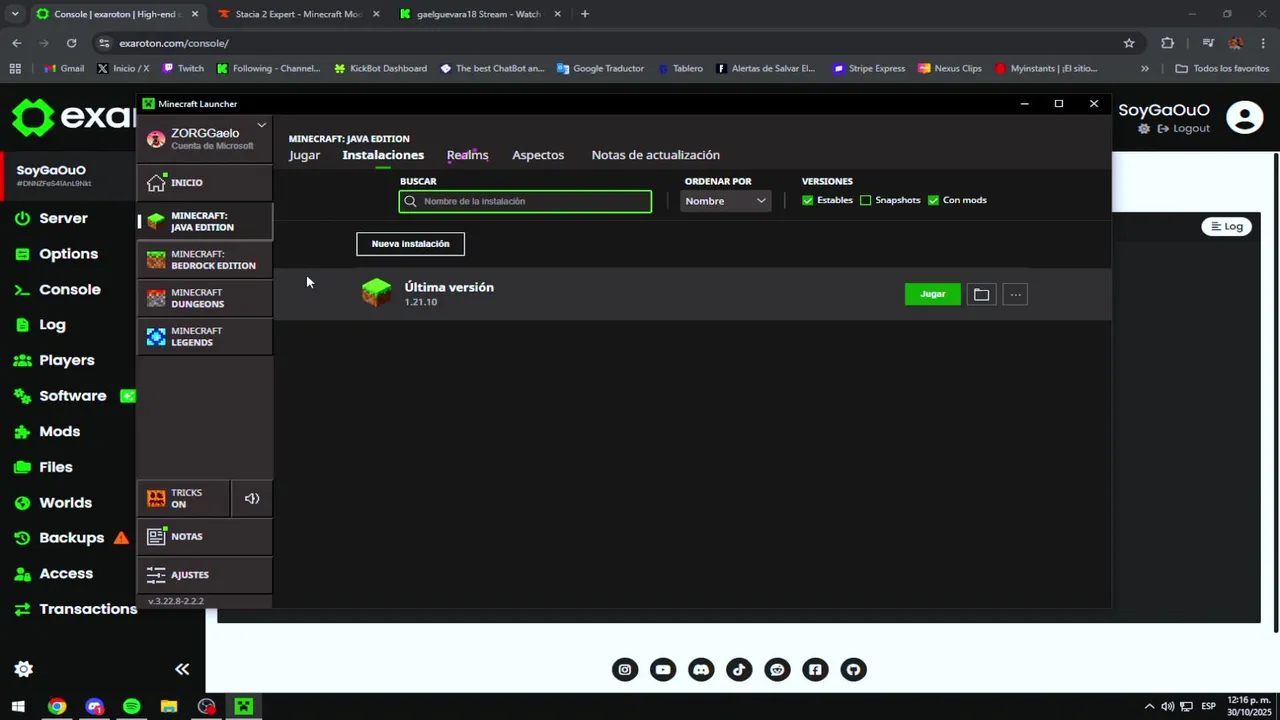Open Access in exaroton sidebar
1280x720 pixels.
pyautogui.click(x=66, y=573)
